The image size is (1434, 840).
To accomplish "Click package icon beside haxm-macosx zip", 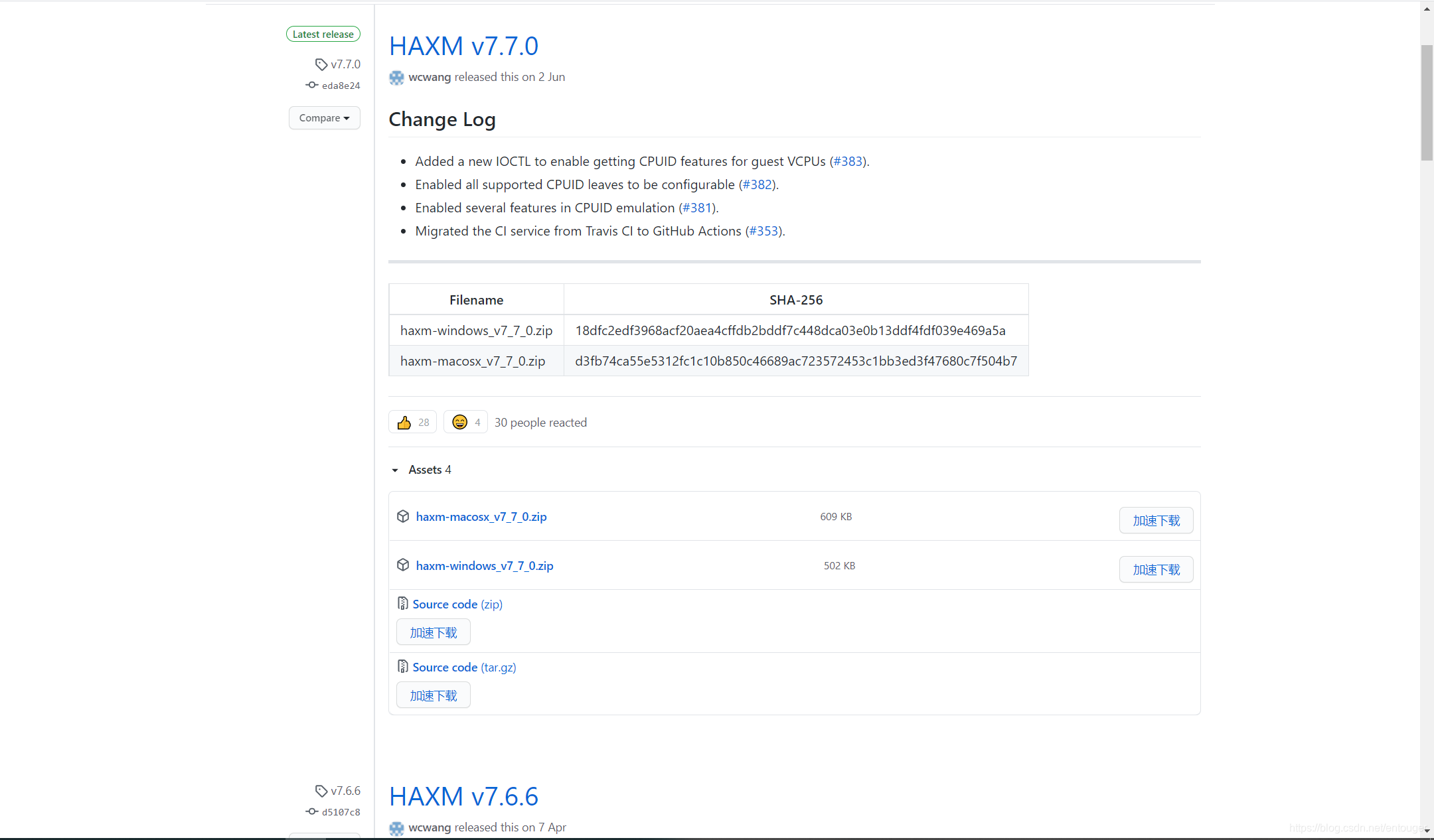I will (x=403, y=516).
